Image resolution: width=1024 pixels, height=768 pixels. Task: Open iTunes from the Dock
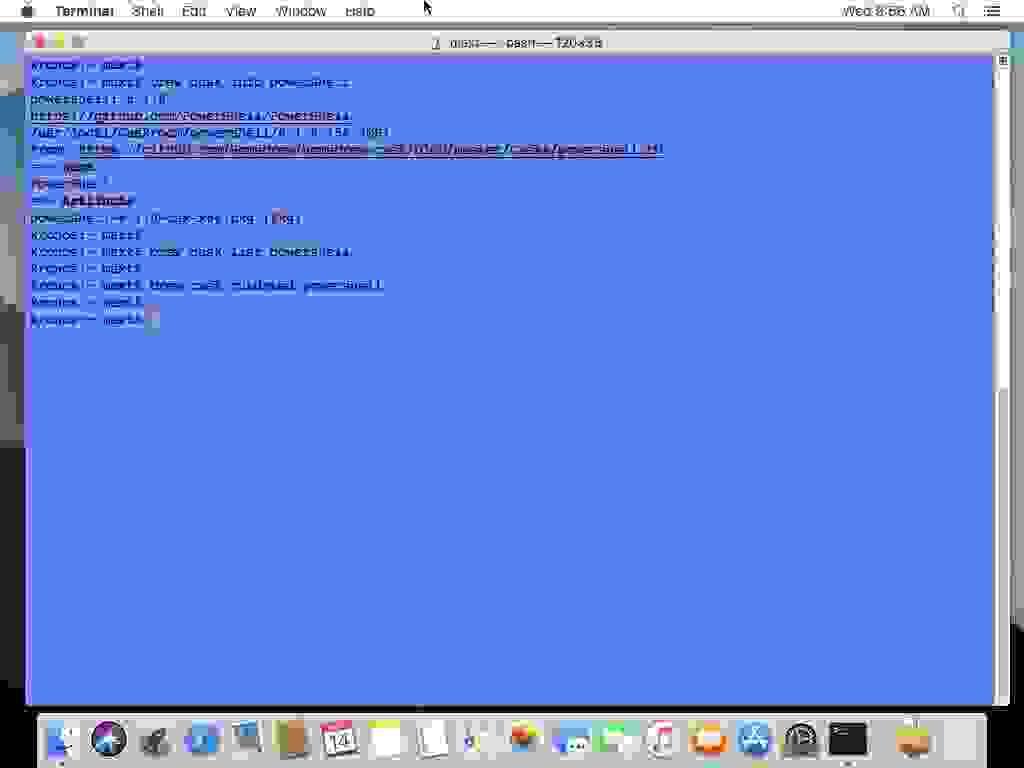click(660, 740)
